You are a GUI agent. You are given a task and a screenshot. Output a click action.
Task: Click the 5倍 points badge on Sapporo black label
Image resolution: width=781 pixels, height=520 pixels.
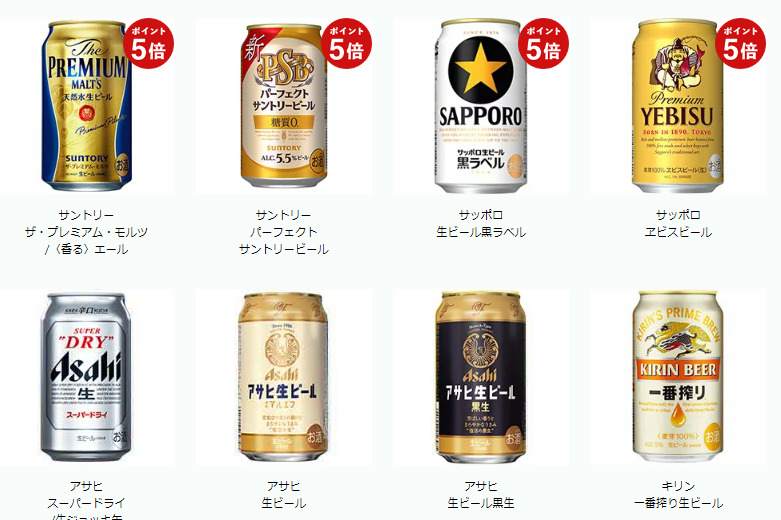click(x=543, y=43)
